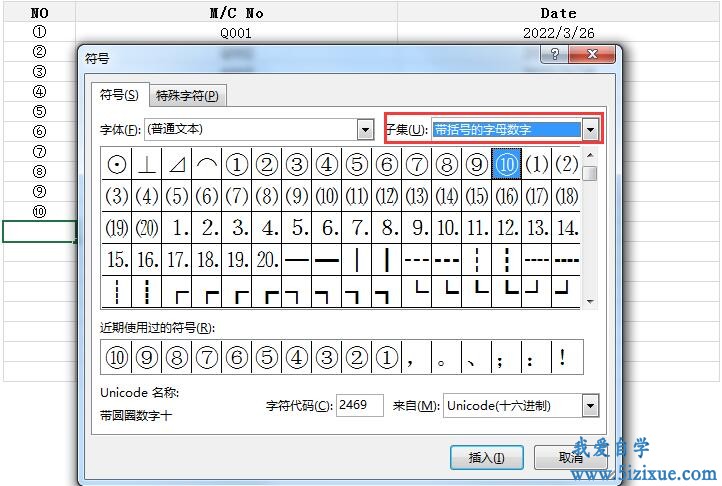Image resolution: width=722 pixels, height=486 pixels.
Task: Click the M/C No header cell
Action: (236, 12)
